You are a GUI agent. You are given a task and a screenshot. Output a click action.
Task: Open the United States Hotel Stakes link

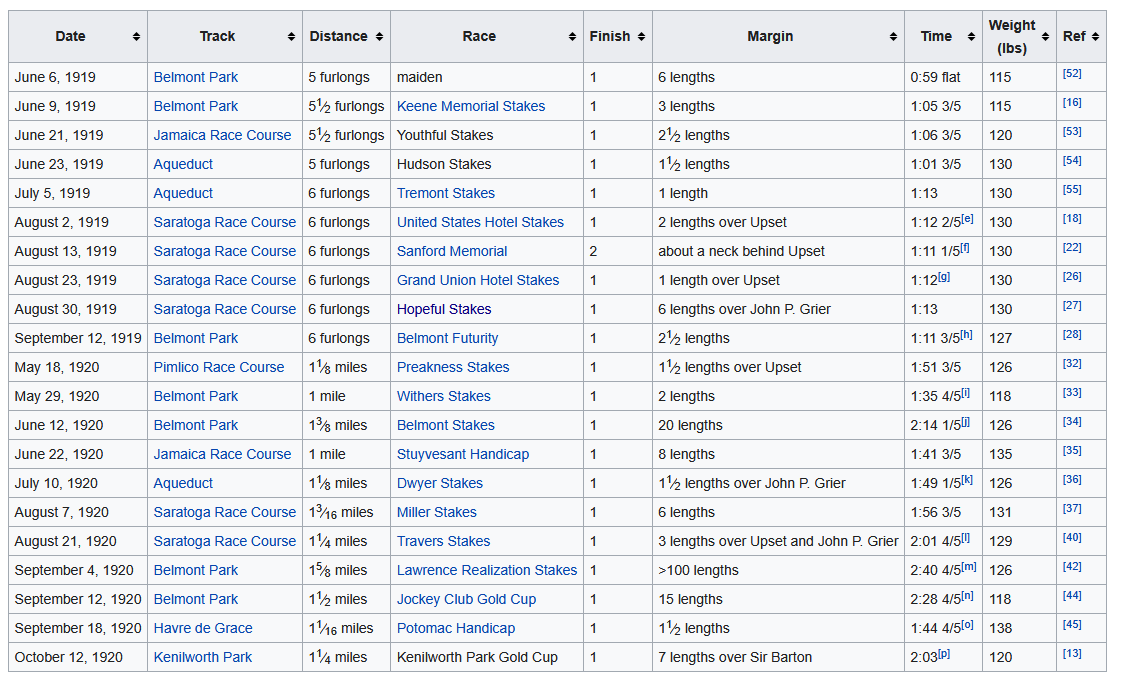(x=480, y=222)
